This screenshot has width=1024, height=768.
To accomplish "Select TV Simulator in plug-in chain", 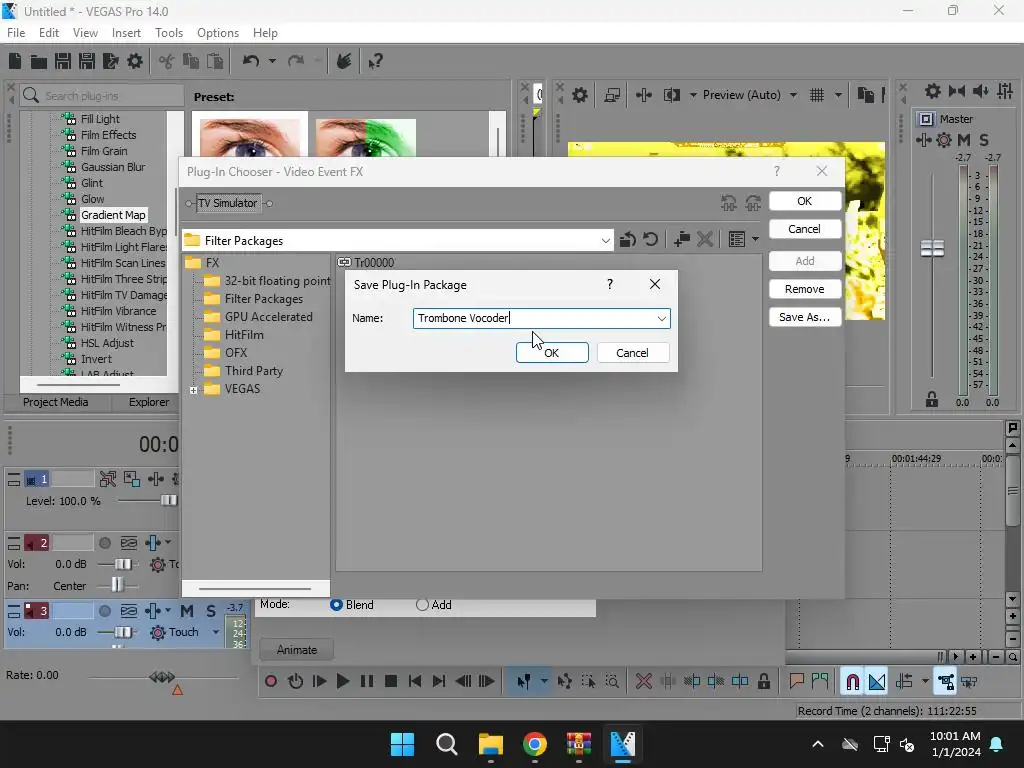I will pyautogui.click(x=228, y=203).
